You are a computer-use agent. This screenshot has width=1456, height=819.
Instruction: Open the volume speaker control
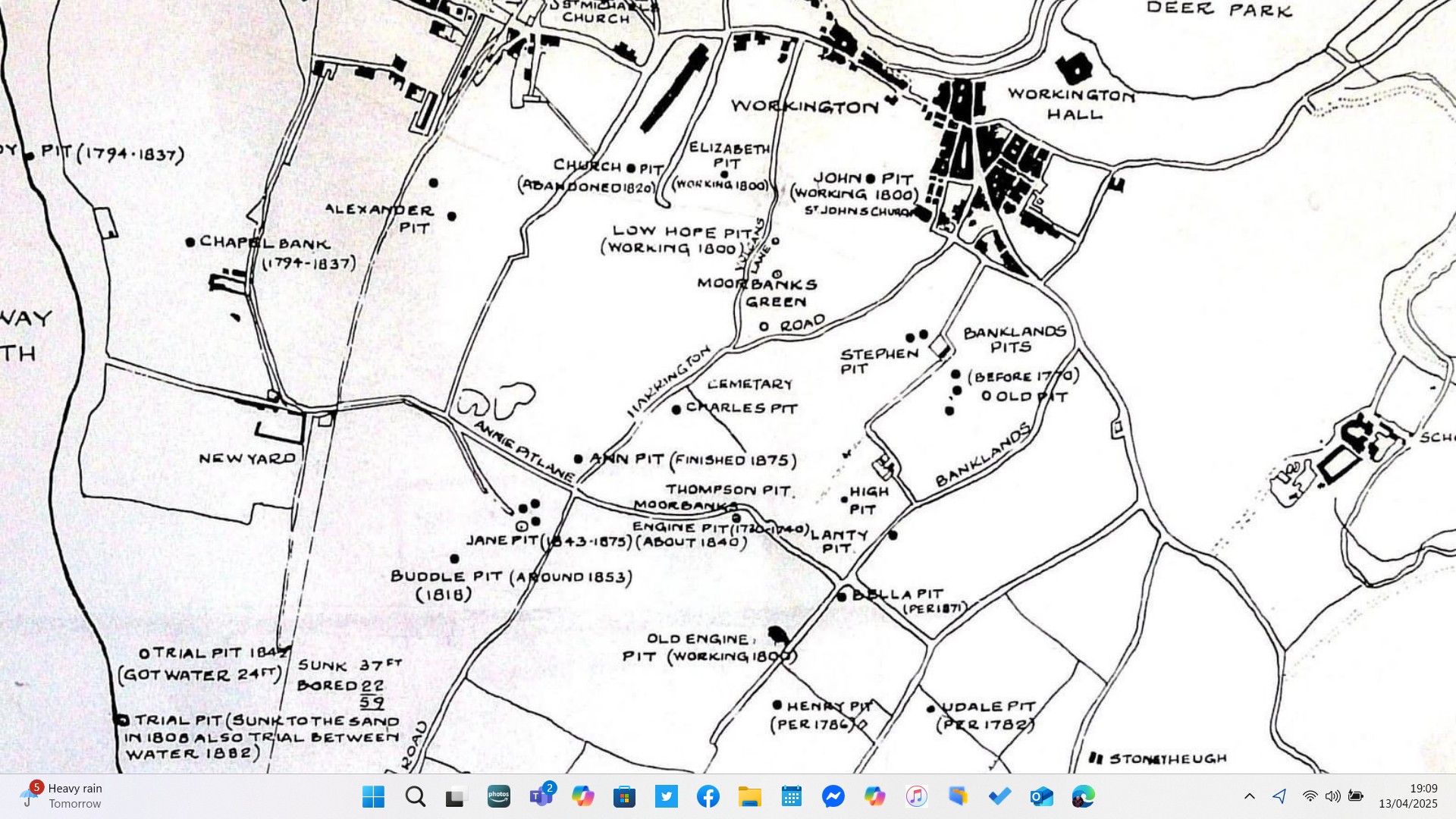[x=1333, y=796]
